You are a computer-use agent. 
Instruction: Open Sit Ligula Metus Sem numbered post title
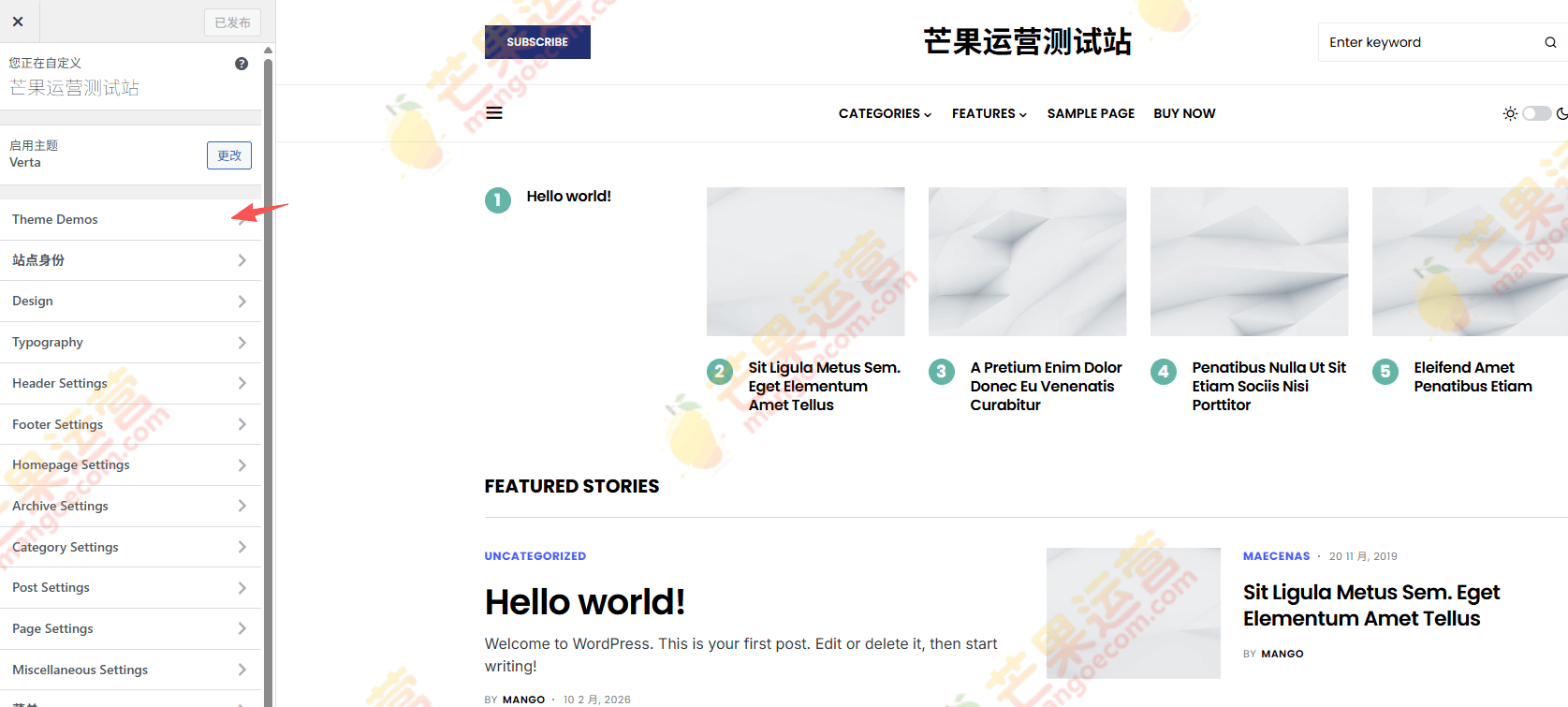click(x=824, y=386)
